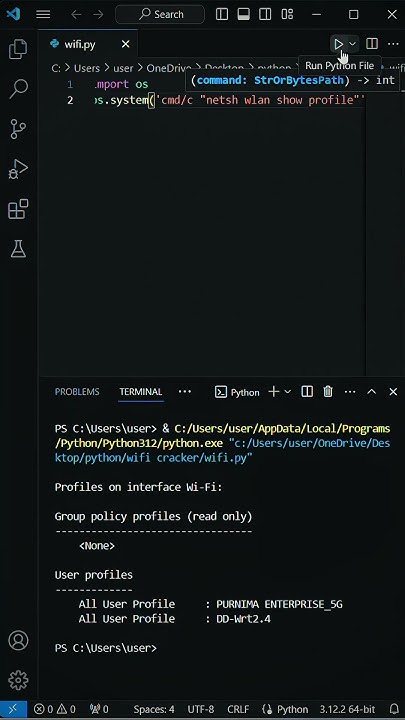This screenshot has width=405, height=720.
Task: Click 'PURNIMA ENTERPRISE_5G' profile text
Action: [x=280, y=604]
